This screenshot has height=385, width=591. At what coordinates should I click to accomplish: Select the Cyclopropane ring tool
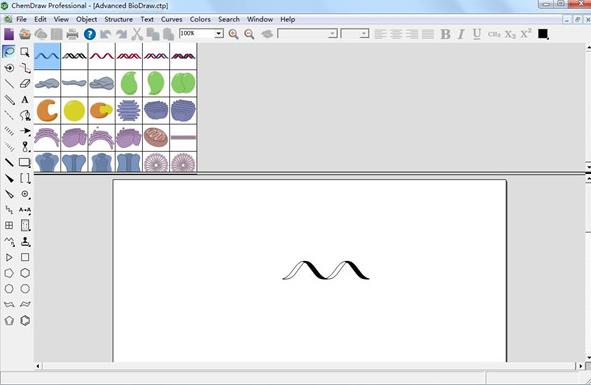pos(9,258)
